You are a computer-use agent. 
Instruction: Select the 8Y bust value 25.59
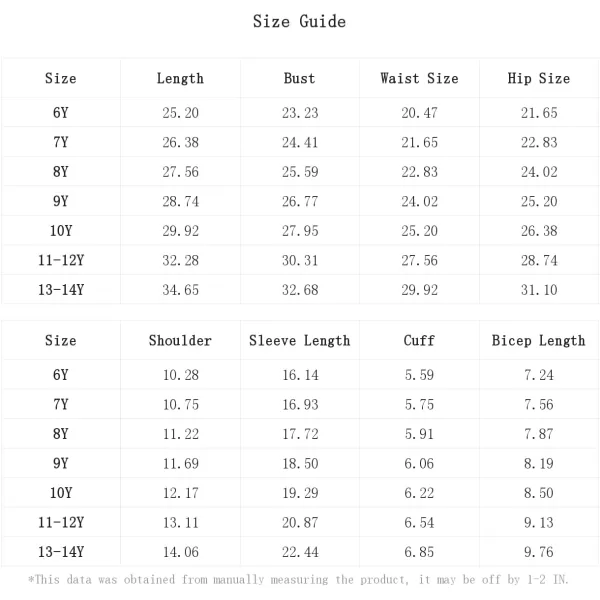(x=299, y=172)
